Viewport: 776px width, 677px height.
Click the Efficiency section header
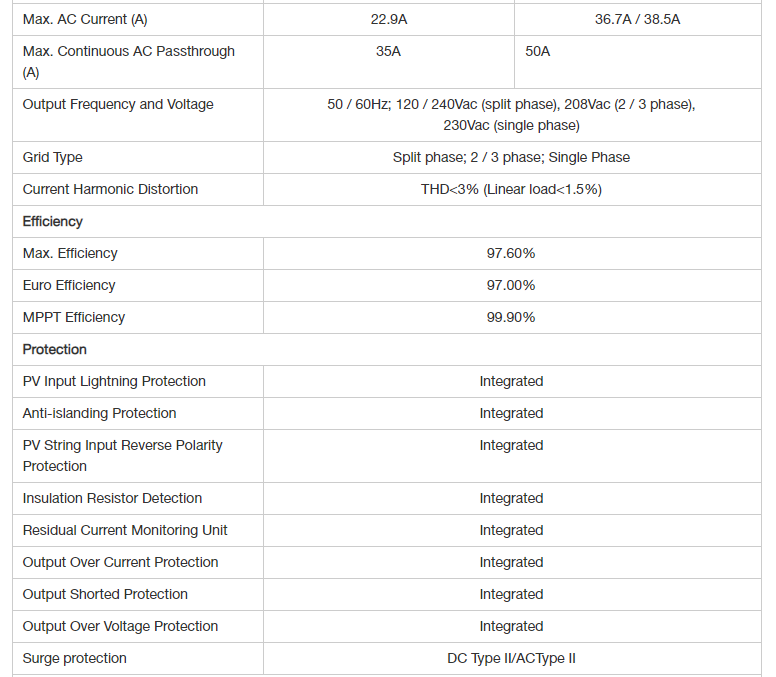52,222
